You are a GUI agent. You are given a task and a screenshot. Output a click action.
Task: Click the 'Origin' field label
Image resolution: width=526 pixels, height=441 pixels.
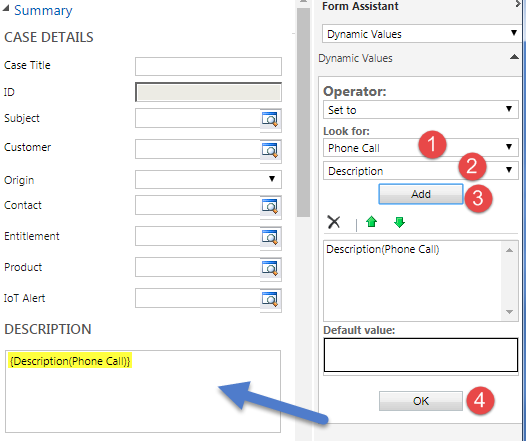pos(19,180)
